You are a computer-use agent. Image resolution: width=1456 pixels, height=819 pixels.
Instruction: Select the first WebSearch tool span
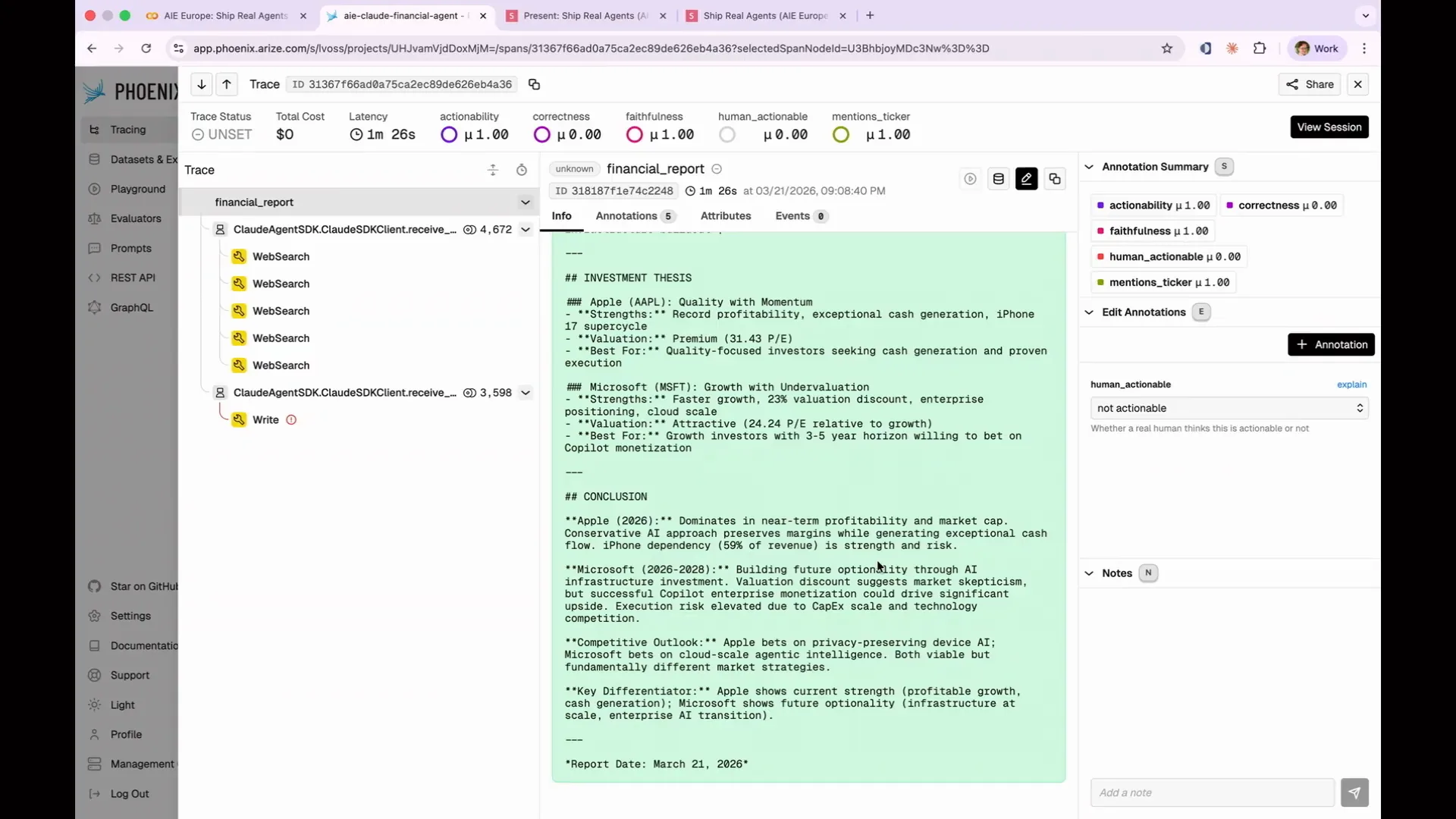(x=281, y=257)
